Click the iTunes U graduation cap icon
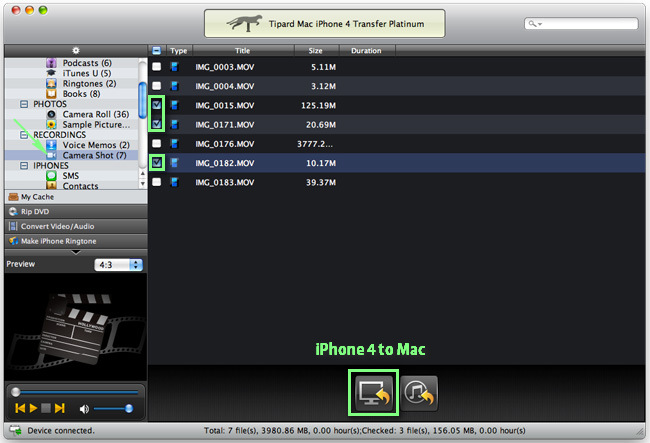The image size is (650, 443). point(51,73)
